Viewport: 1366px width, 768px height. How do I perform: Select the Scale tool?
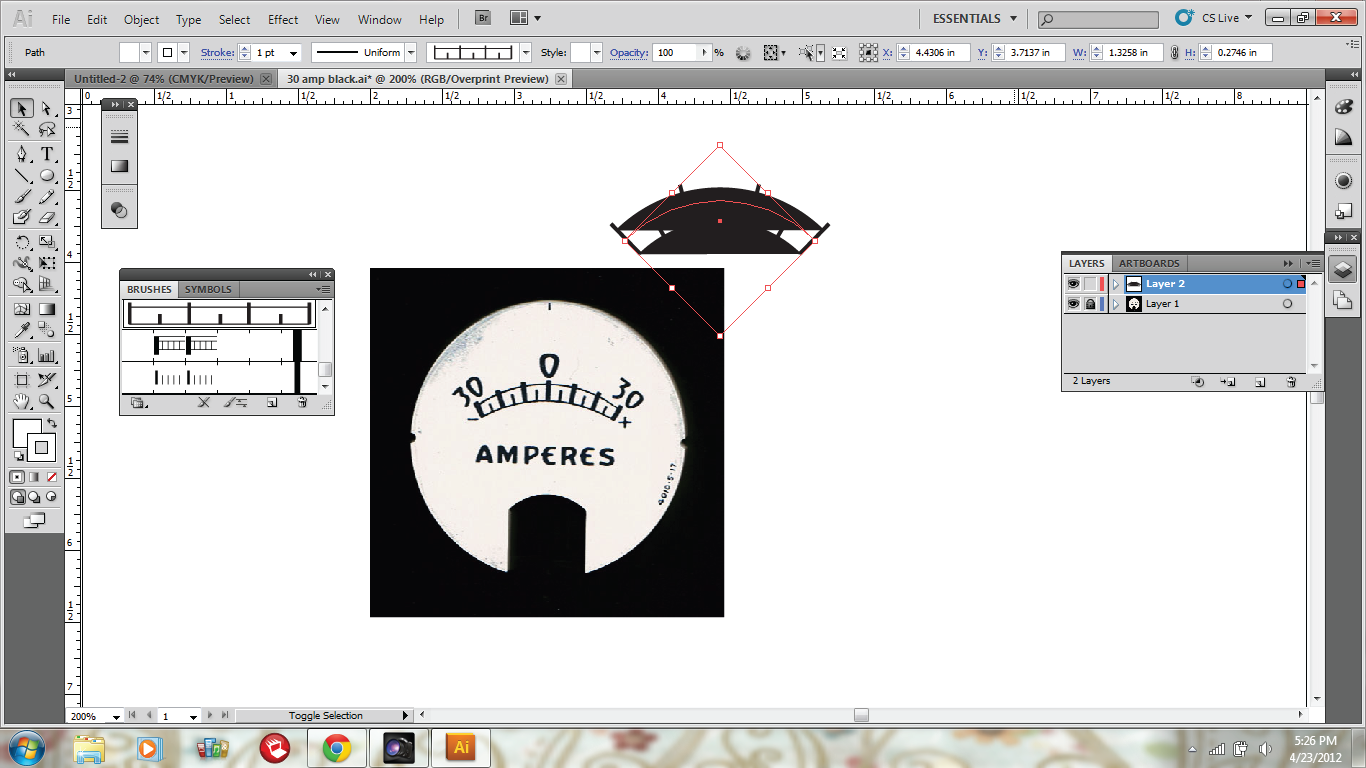point(47,242)
